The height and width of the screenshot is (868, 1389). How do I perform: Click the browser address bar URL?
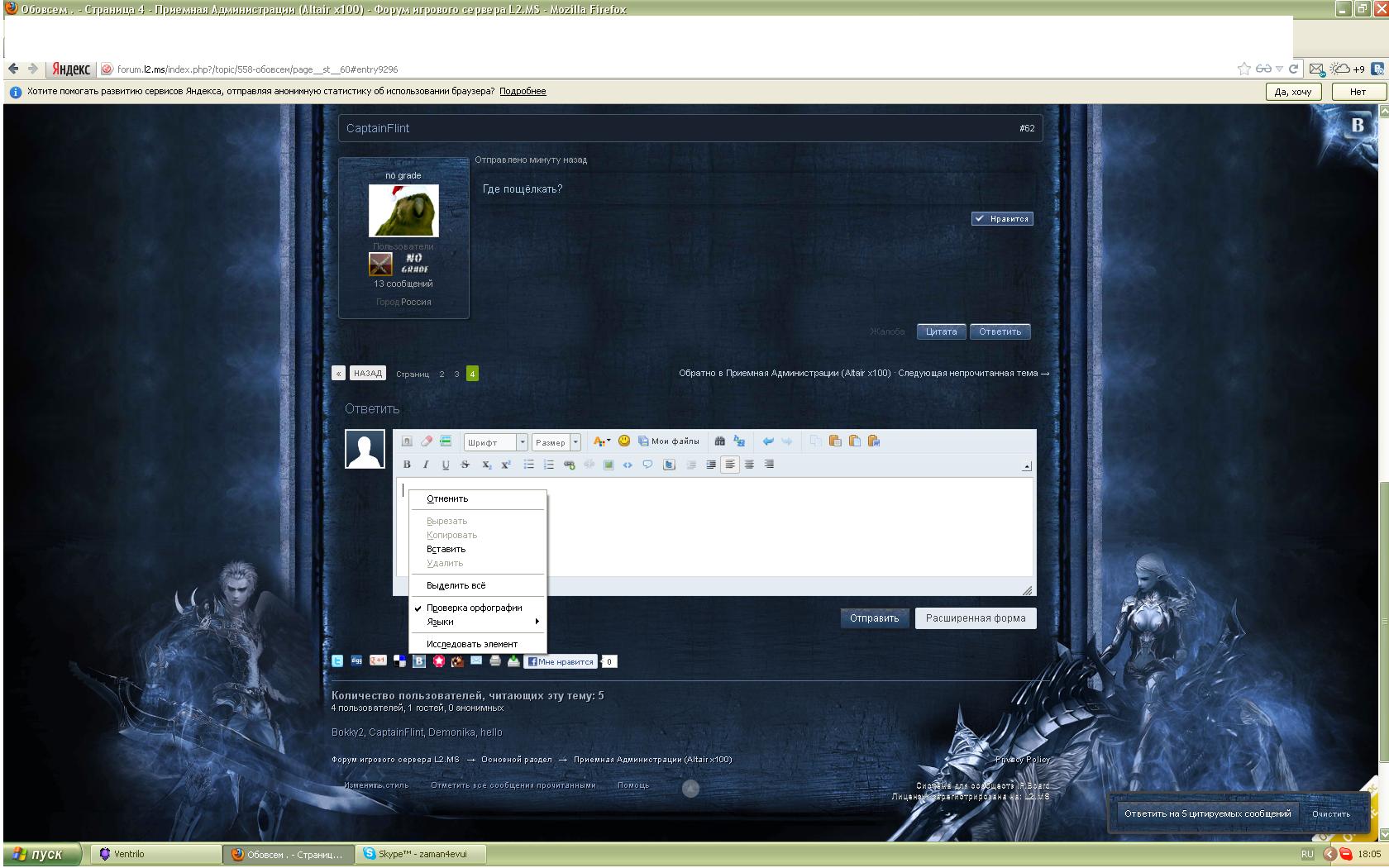pos(257,69)
